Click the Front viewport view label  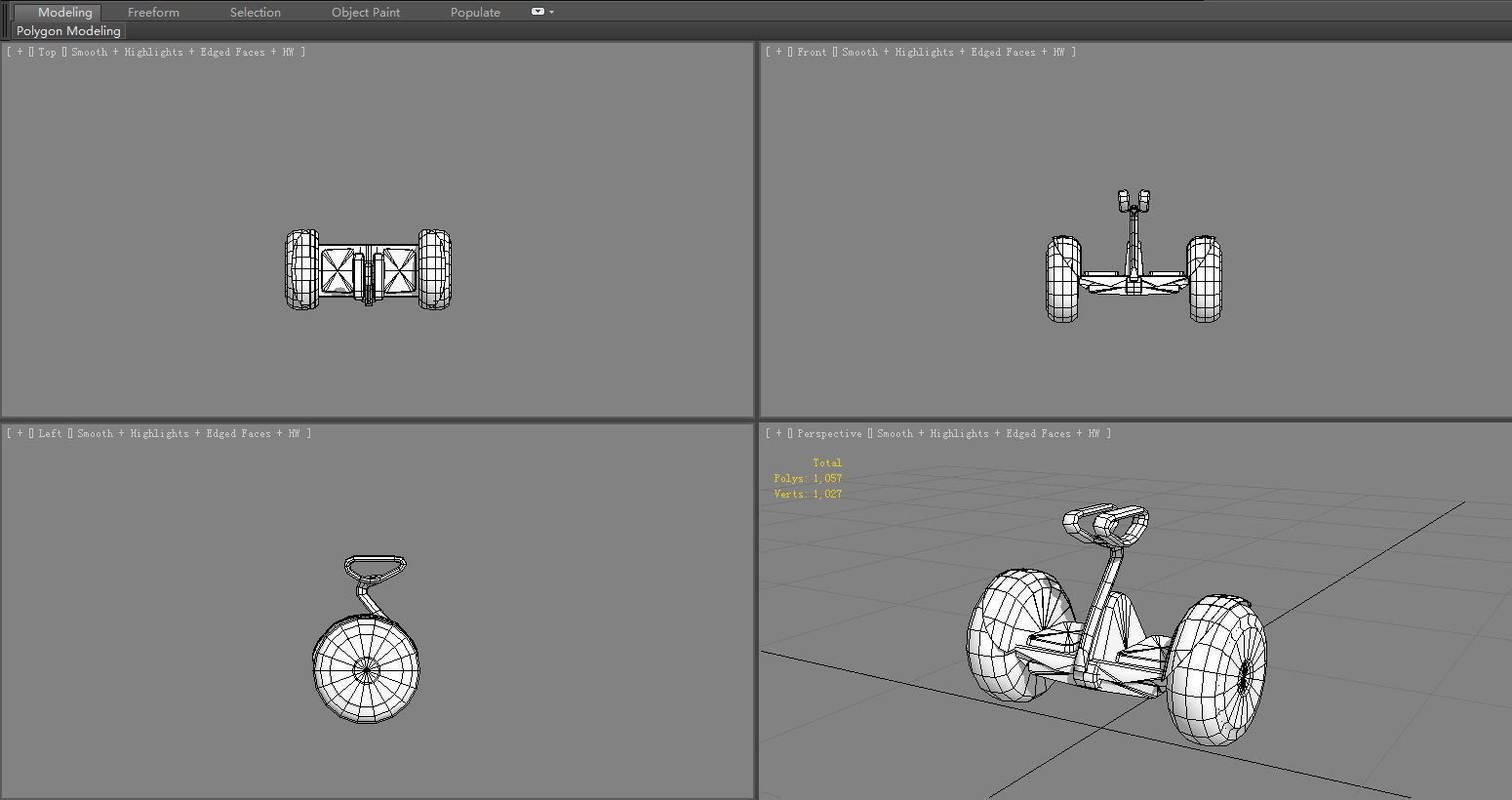[x=812, y=53]
